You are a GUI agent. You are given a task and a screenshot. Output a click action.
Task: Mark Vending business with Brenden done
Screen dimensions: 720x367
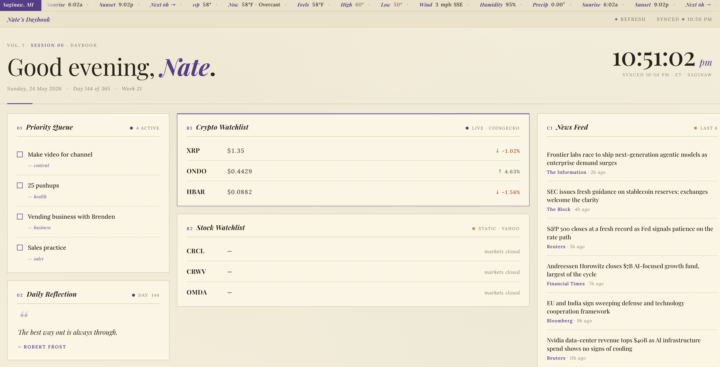tap(20, 216)
